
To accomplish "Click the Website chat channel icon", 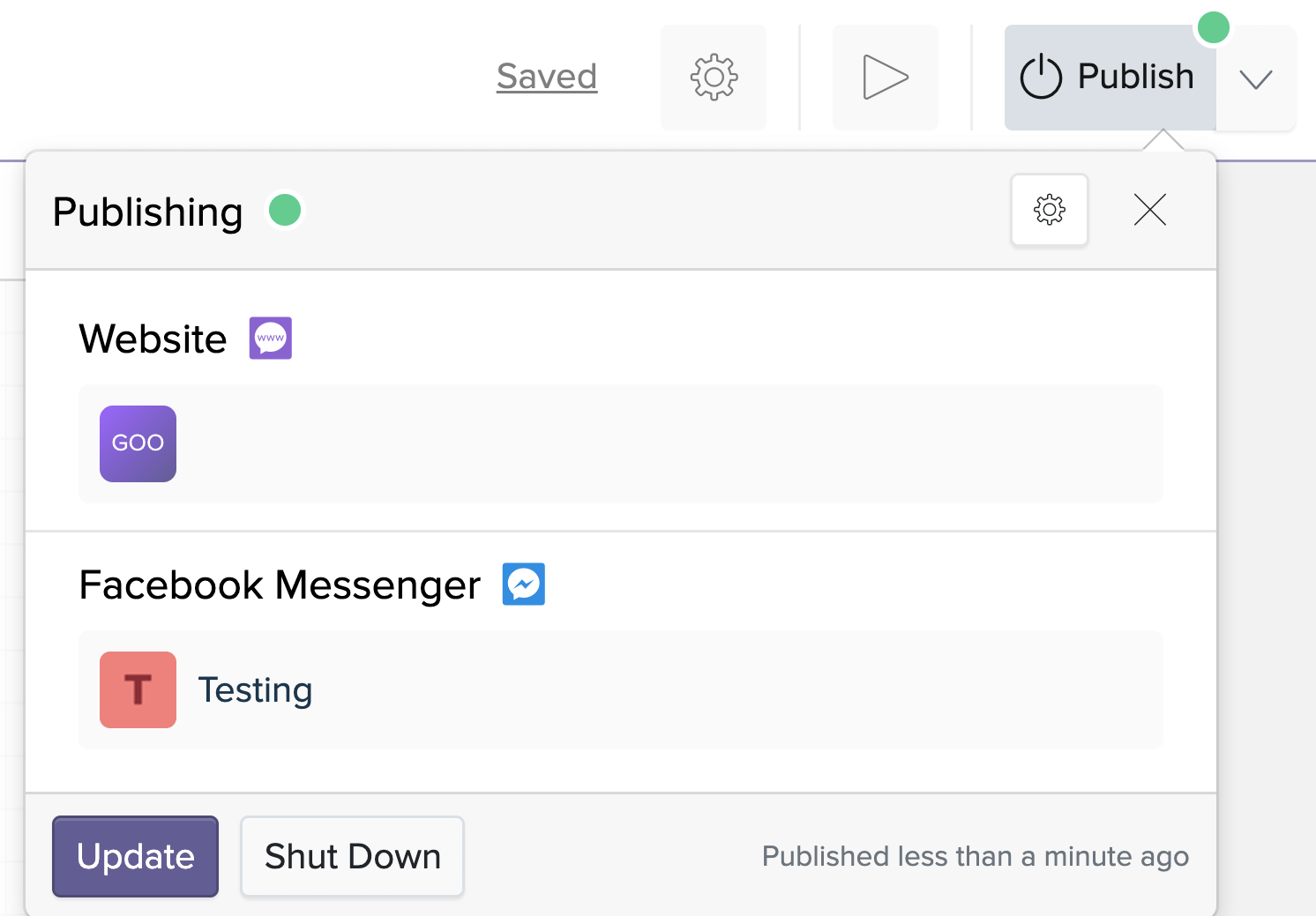I will [271, 339].
